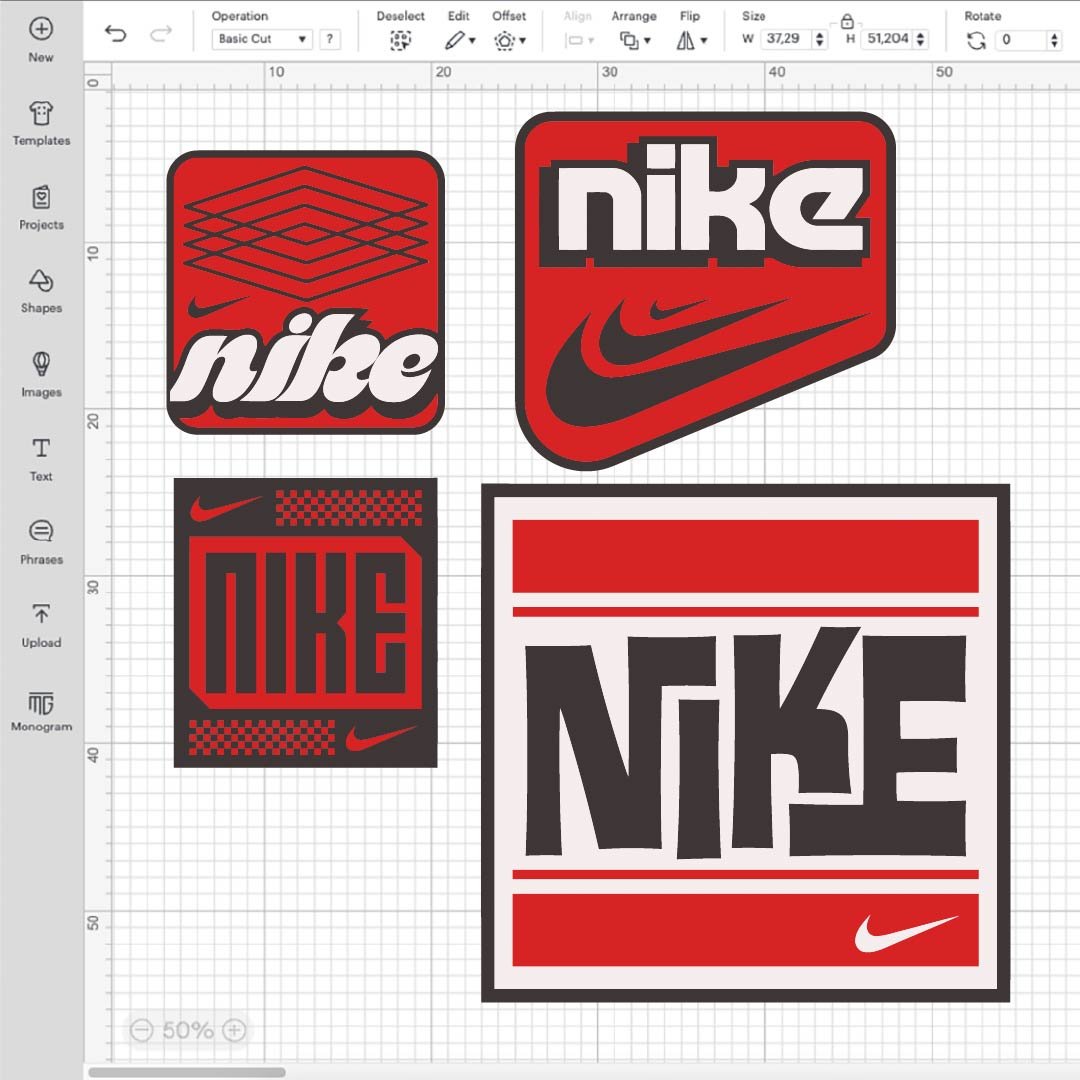Select the red script Nike badge design

305,292
